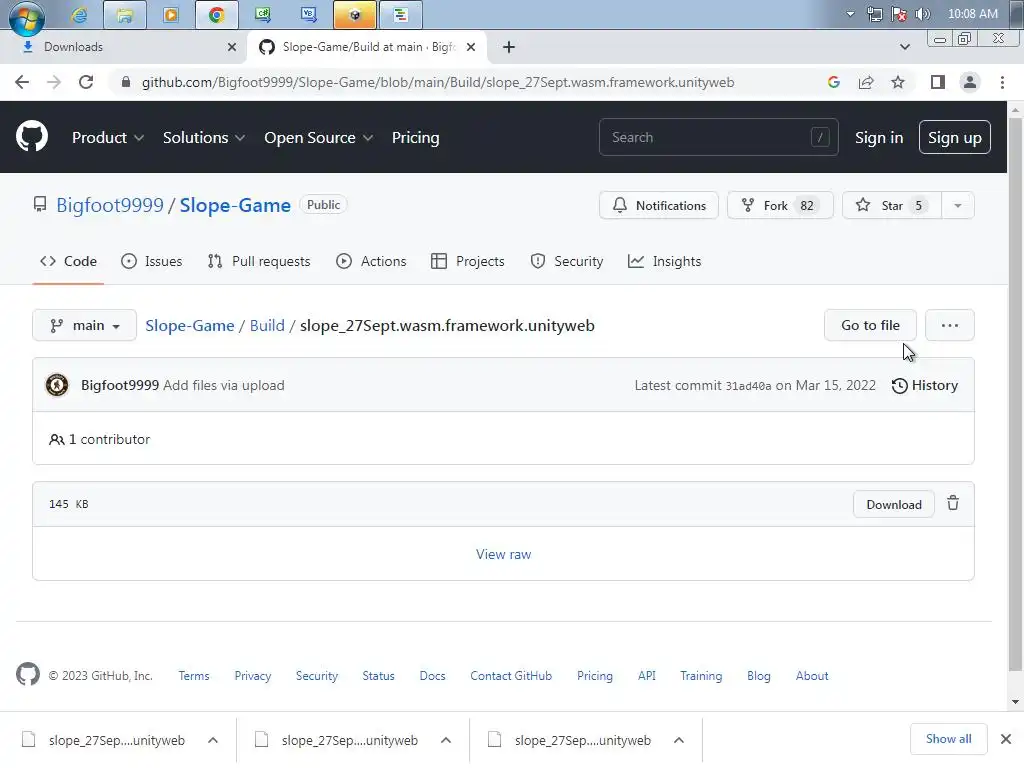This screenshot has width=1024, height=768.
Task: Show hidden system tray icons
Action: pyautogui.click(x=850, y=14)
